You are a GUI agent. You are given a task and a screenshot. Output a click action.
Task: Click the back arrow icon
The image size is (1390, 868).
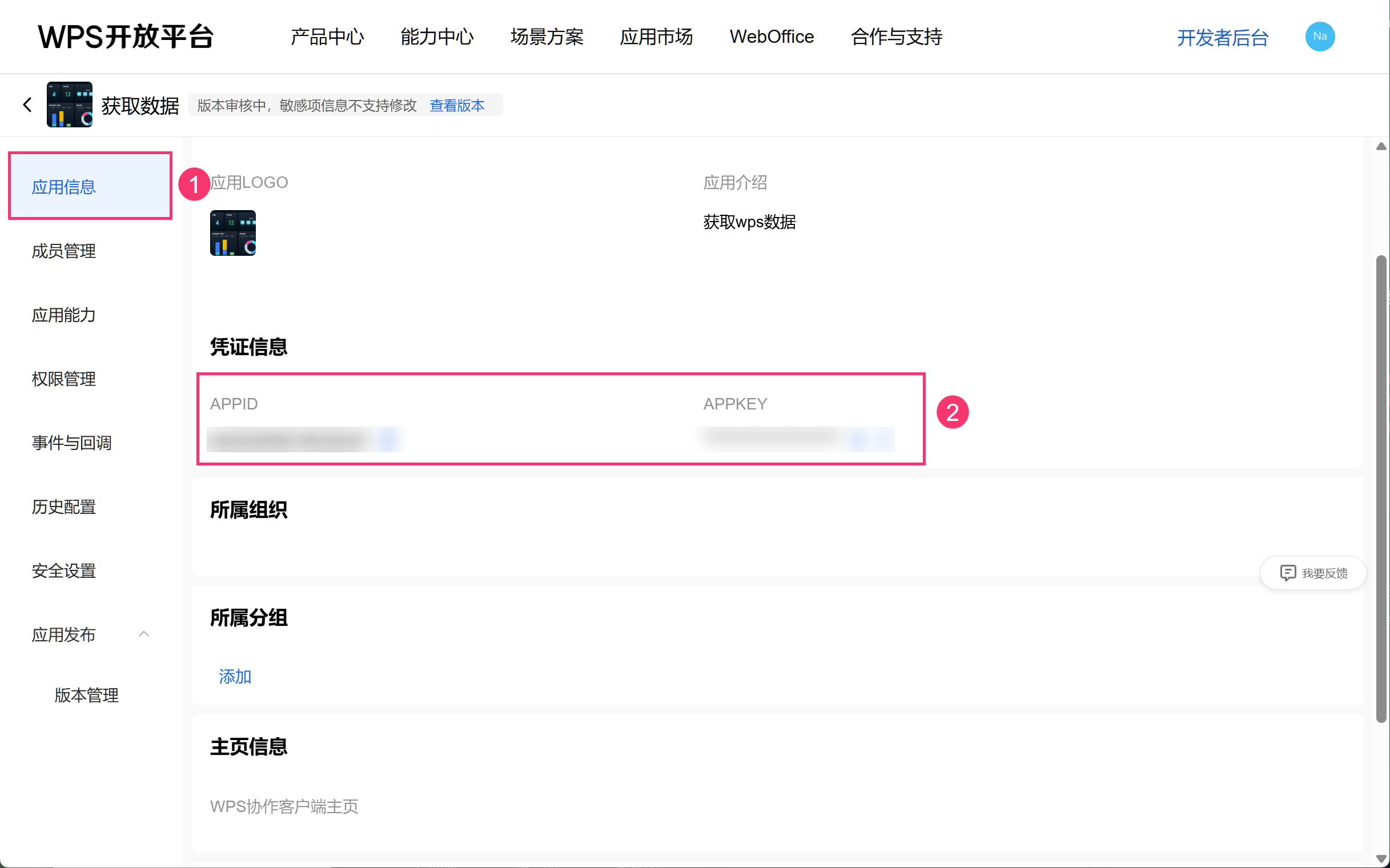pyautogui.click(x=27, y=105)
